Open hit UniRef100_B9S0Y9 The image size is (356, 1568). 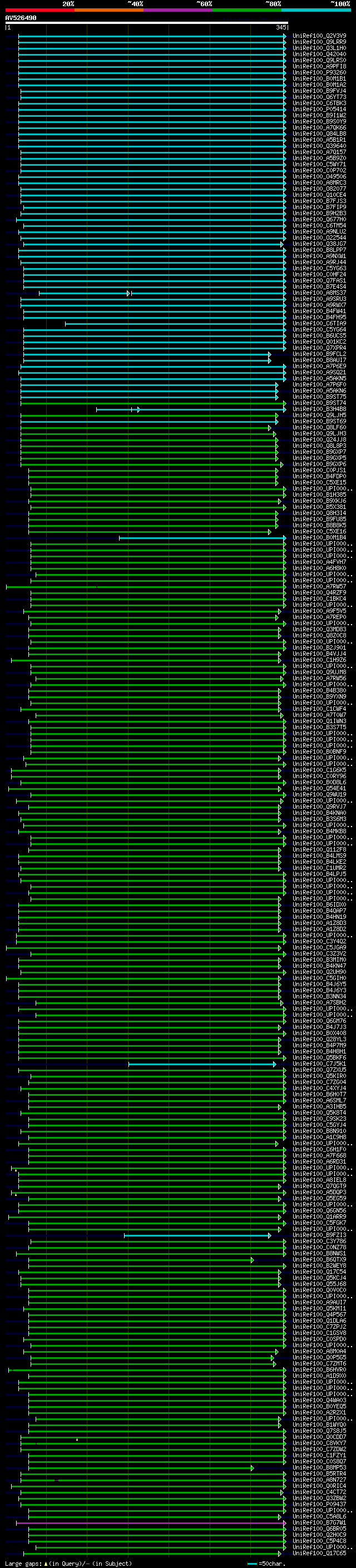319,122
